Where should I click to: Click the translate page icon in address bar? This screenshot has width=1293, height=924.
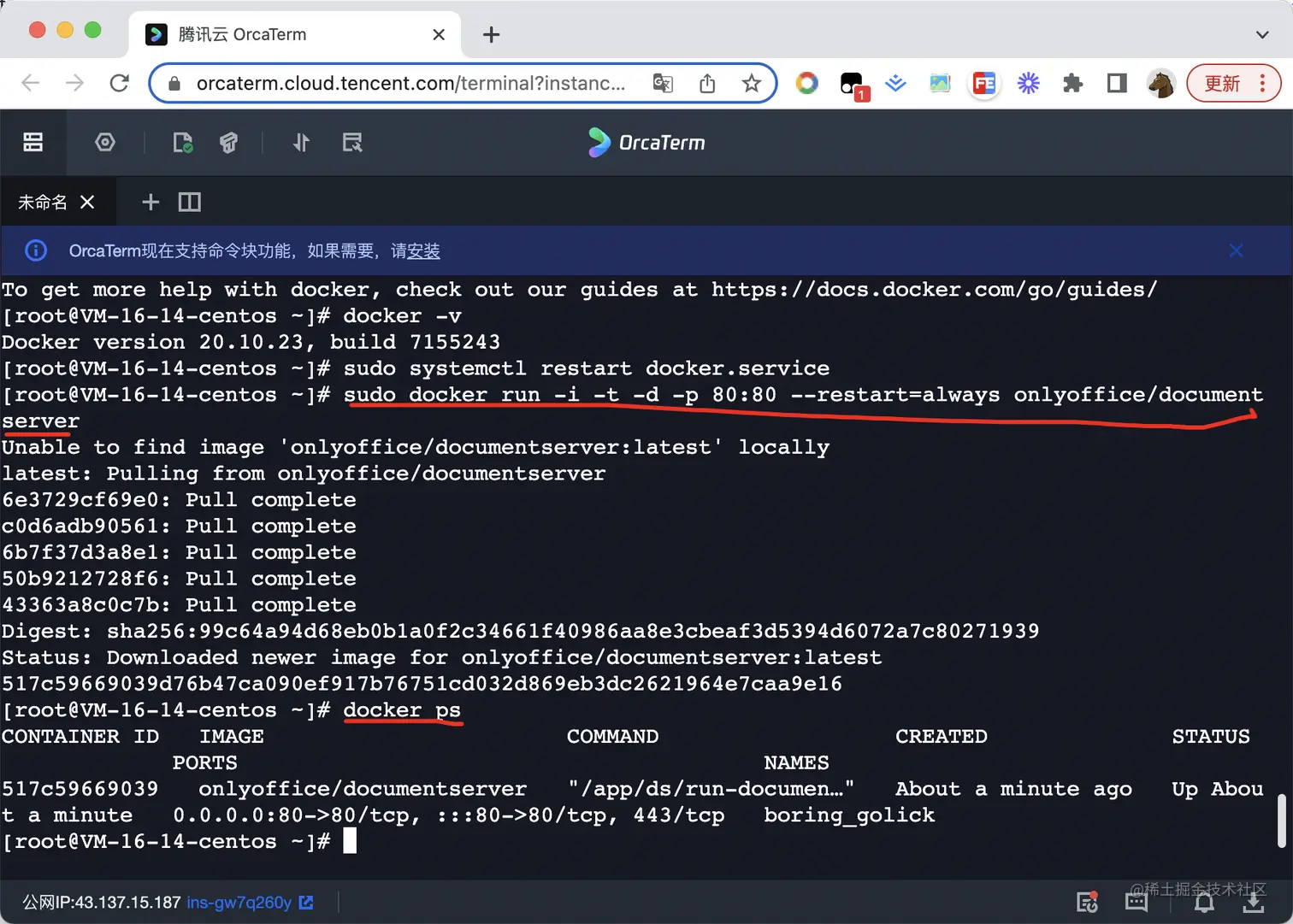(663, 83)
